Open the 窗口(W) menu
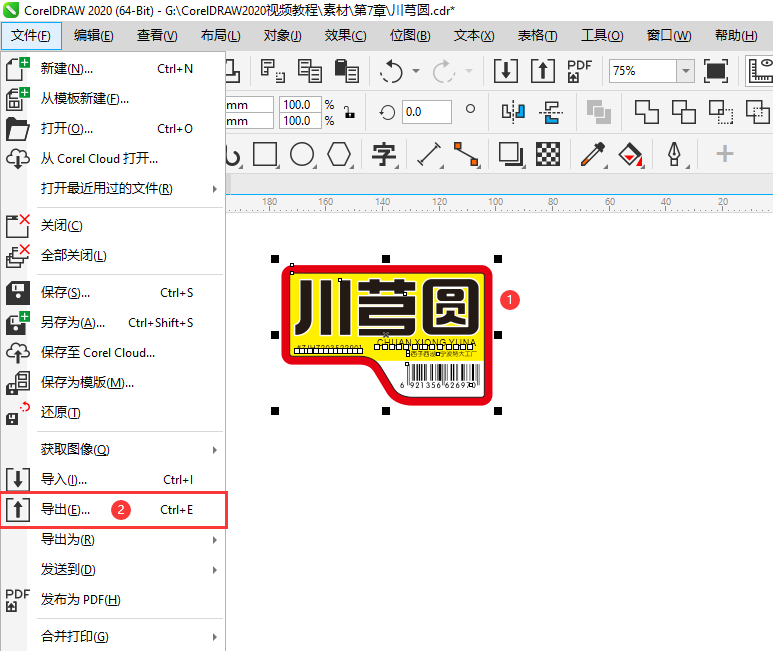Screen dimensions: 773x651 [x=668, y=35]
